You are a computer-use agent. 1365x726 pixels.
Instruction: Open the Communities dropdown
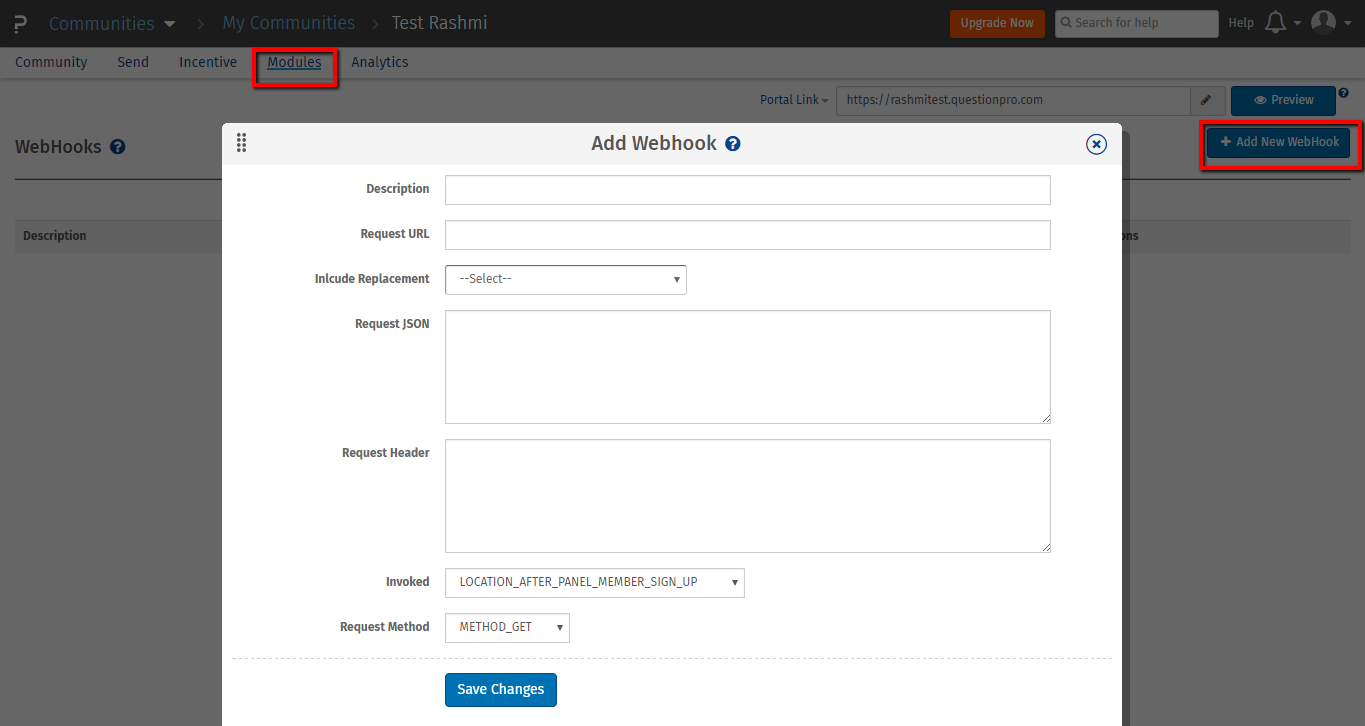pyautogui.click(x=112, y=23)
